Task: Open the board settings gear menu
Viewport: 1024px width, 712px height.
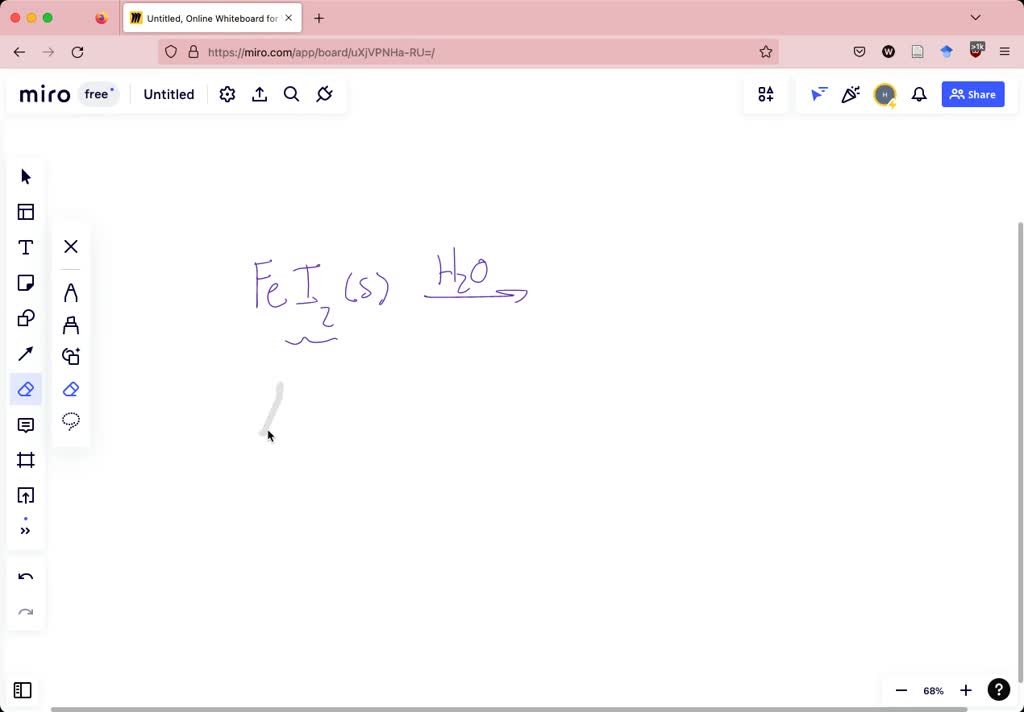Action: point(227,94)
